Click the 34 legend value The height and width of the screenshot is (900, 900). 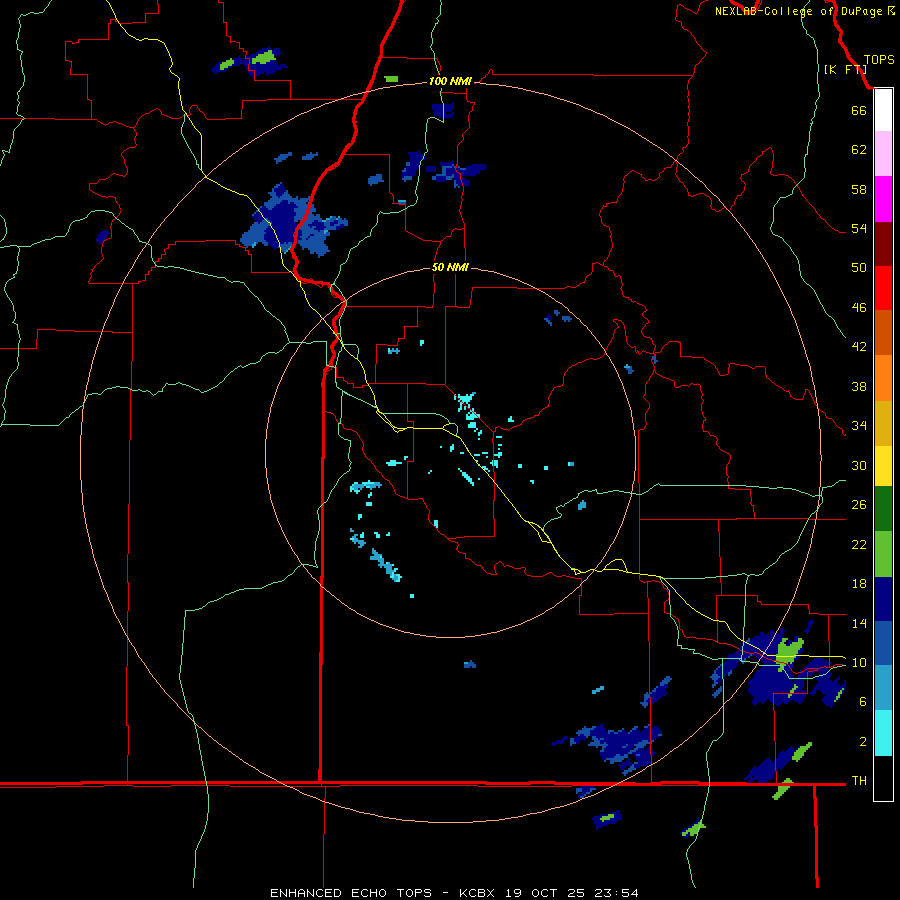(x=859, y=426)
